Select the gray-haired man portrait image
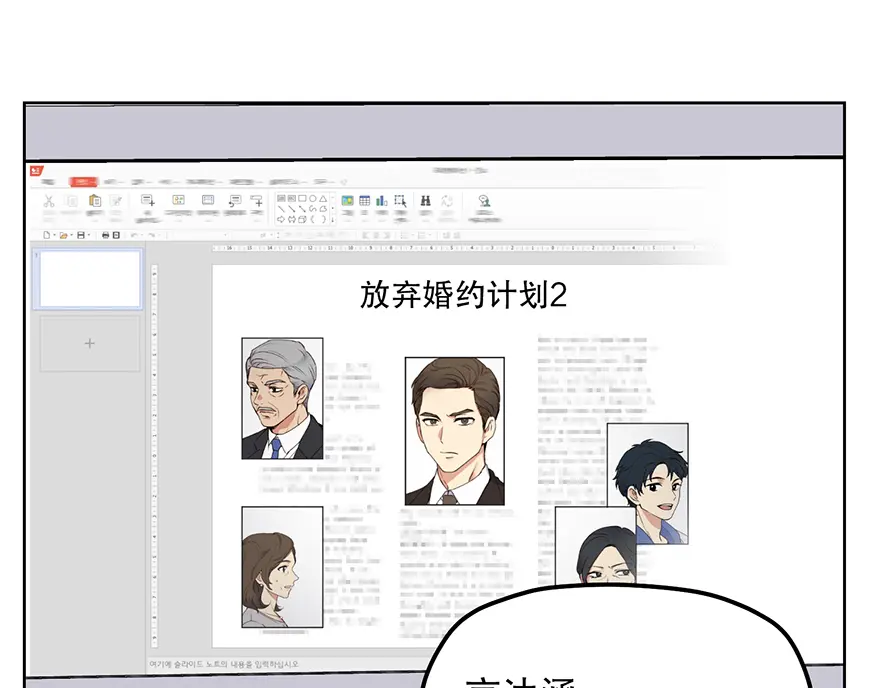Image resolution: width=880 pixels, height=688 pixels. coord(282,398)
